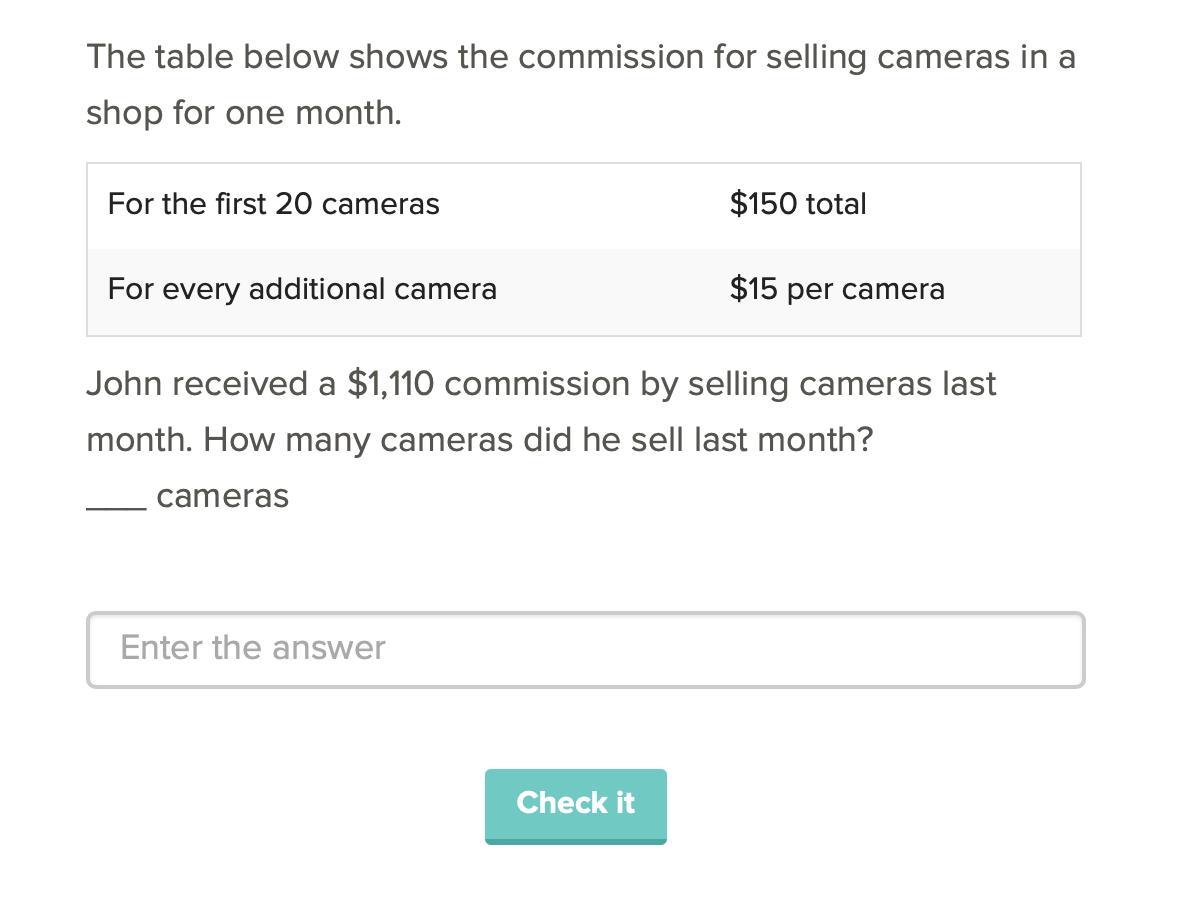This screenshot has height=910, width=1192.
Task: Click the "For every additional camera" cell
Action: [302, 289]
